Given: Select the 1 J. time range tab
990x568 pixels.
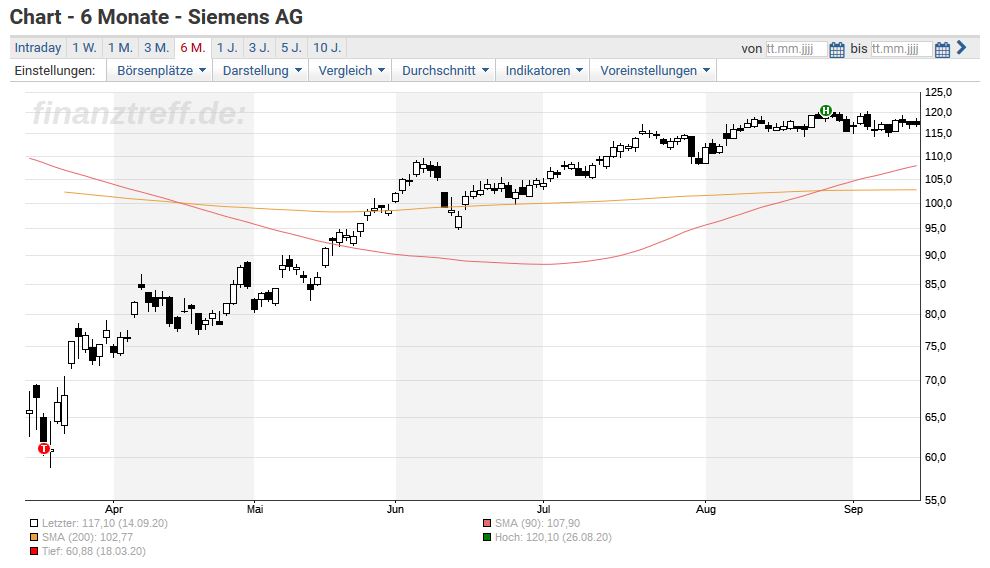Looking at the screenshot, I should 227,48.
